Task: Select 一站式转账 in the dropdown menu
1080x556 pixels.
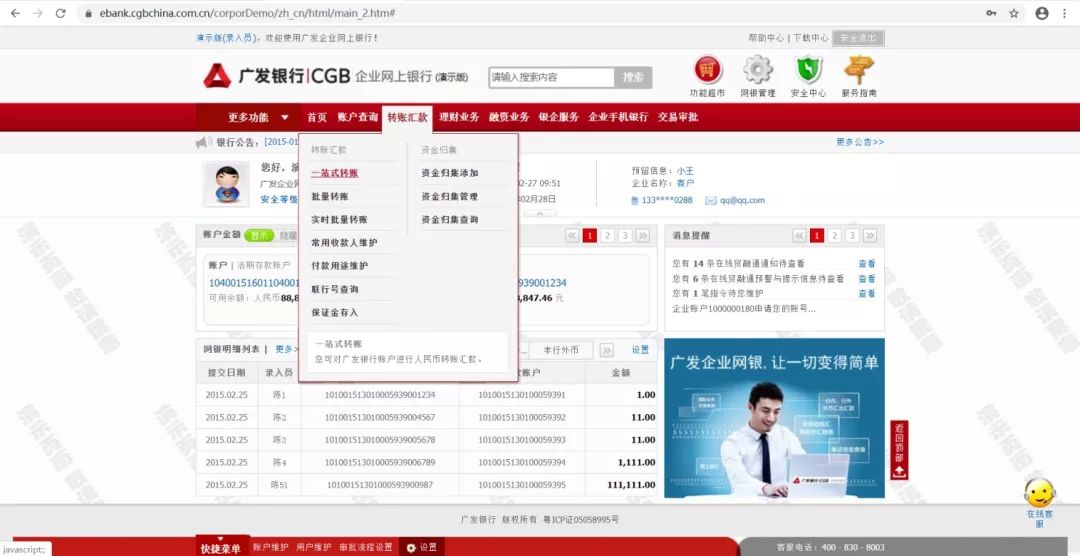Action: [x=335, y=173]
